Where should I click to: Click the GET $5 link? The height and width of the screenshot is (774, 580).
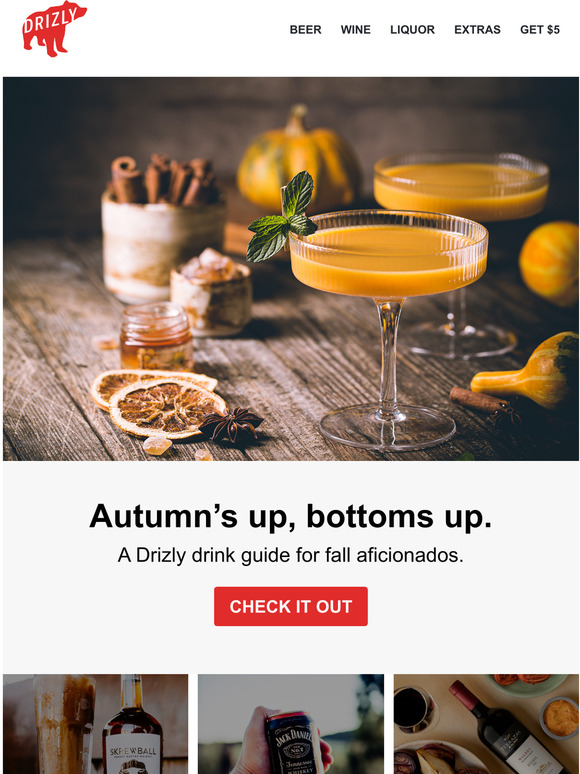coord(540,30)
